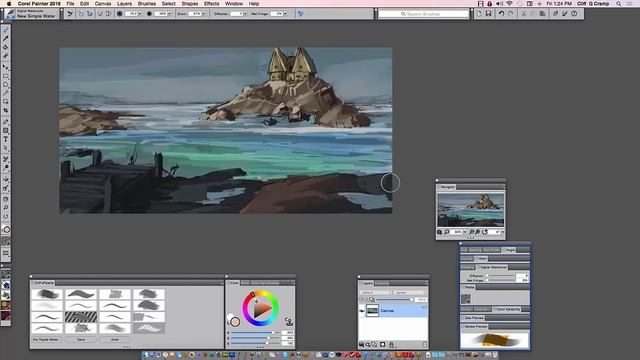Click the Save icon in the top toolbar
This screenshot has width=640, height=360.
tap(488, 13)
